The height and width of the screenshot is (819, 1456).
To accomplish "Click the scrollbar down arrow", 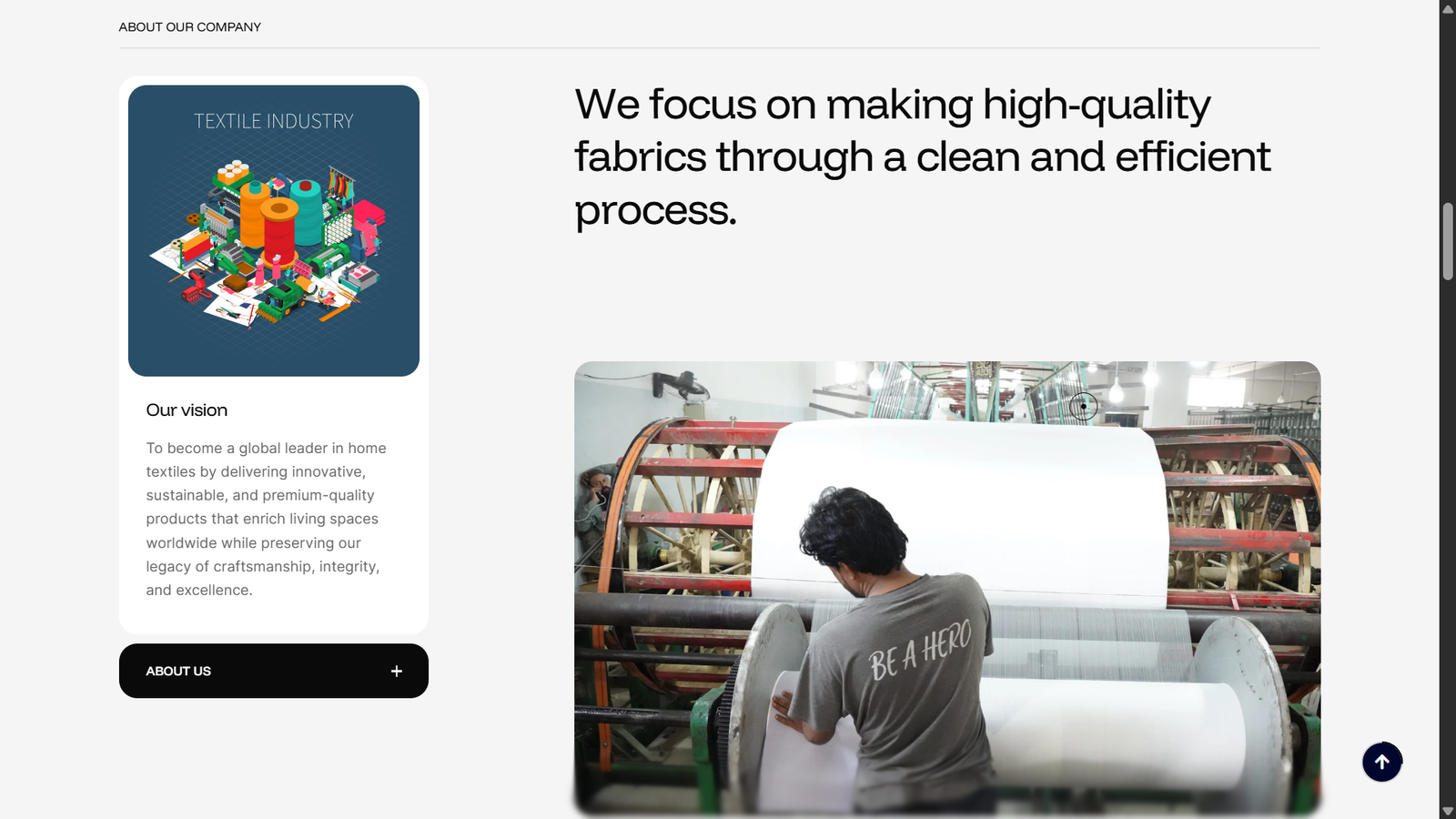I will pos(1448,811).
